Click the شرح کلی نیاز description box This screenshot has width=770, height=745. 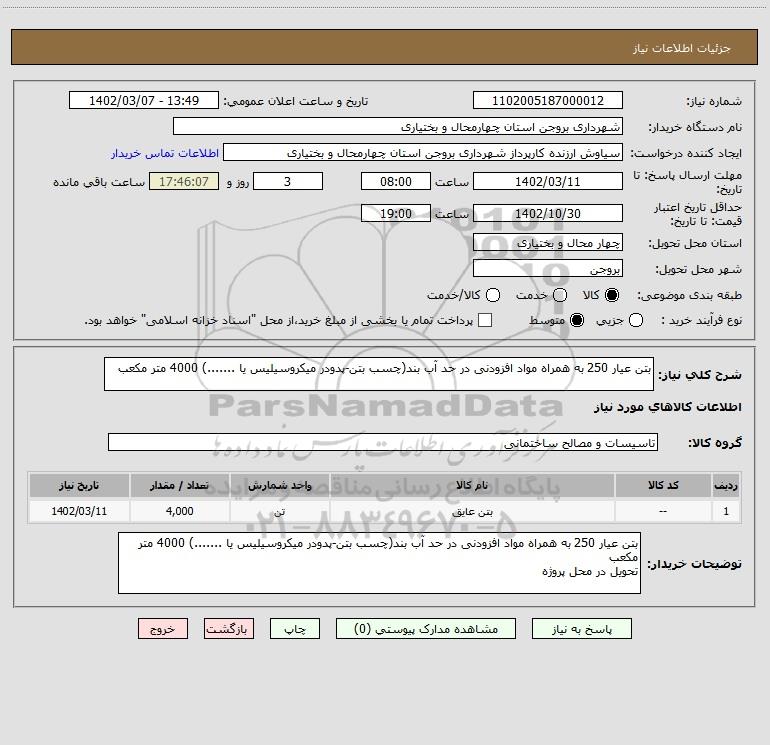tap(379, 374)
